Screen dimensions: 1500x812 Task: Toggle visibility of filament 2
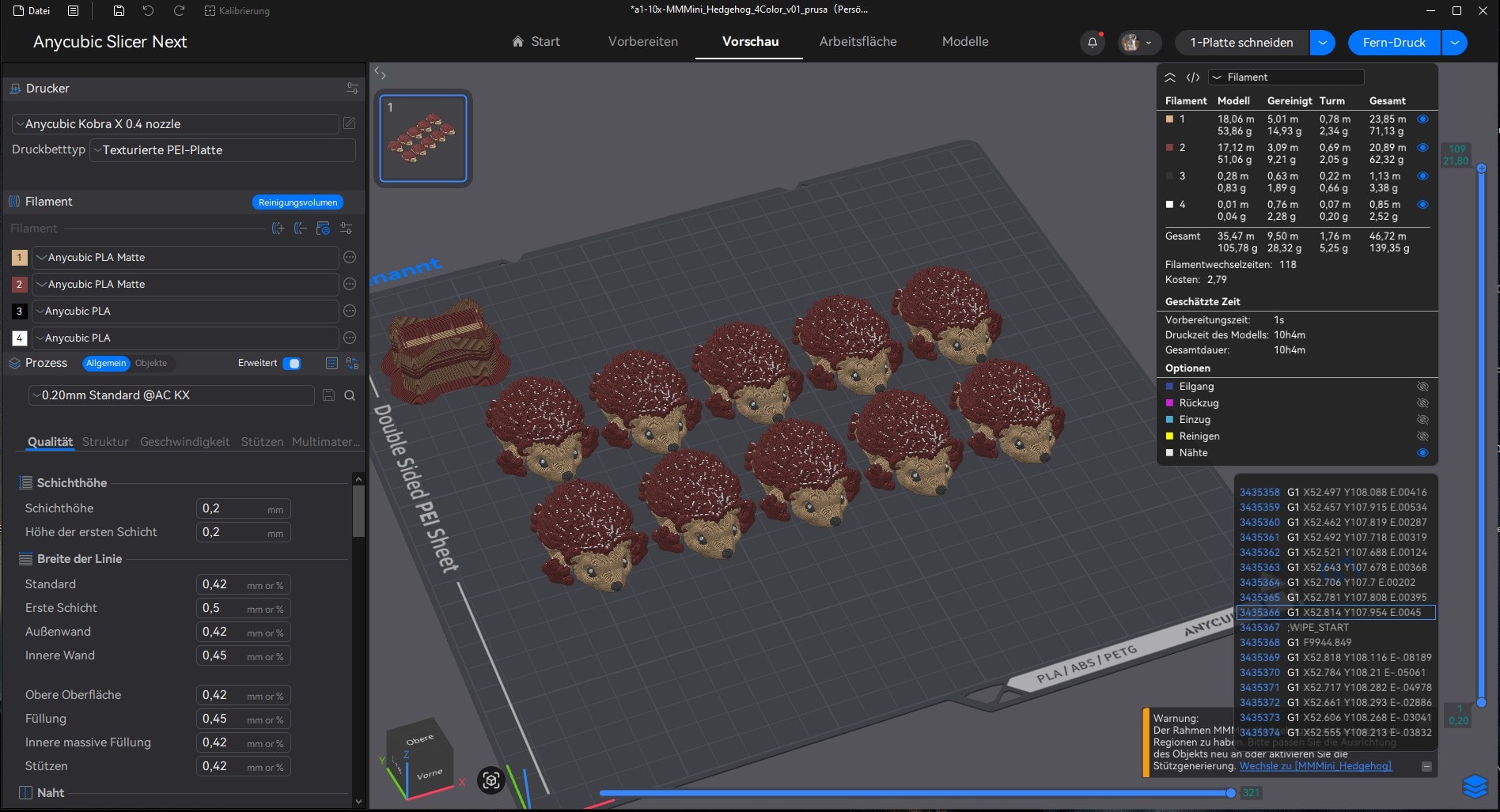[x=1422, y=148]
